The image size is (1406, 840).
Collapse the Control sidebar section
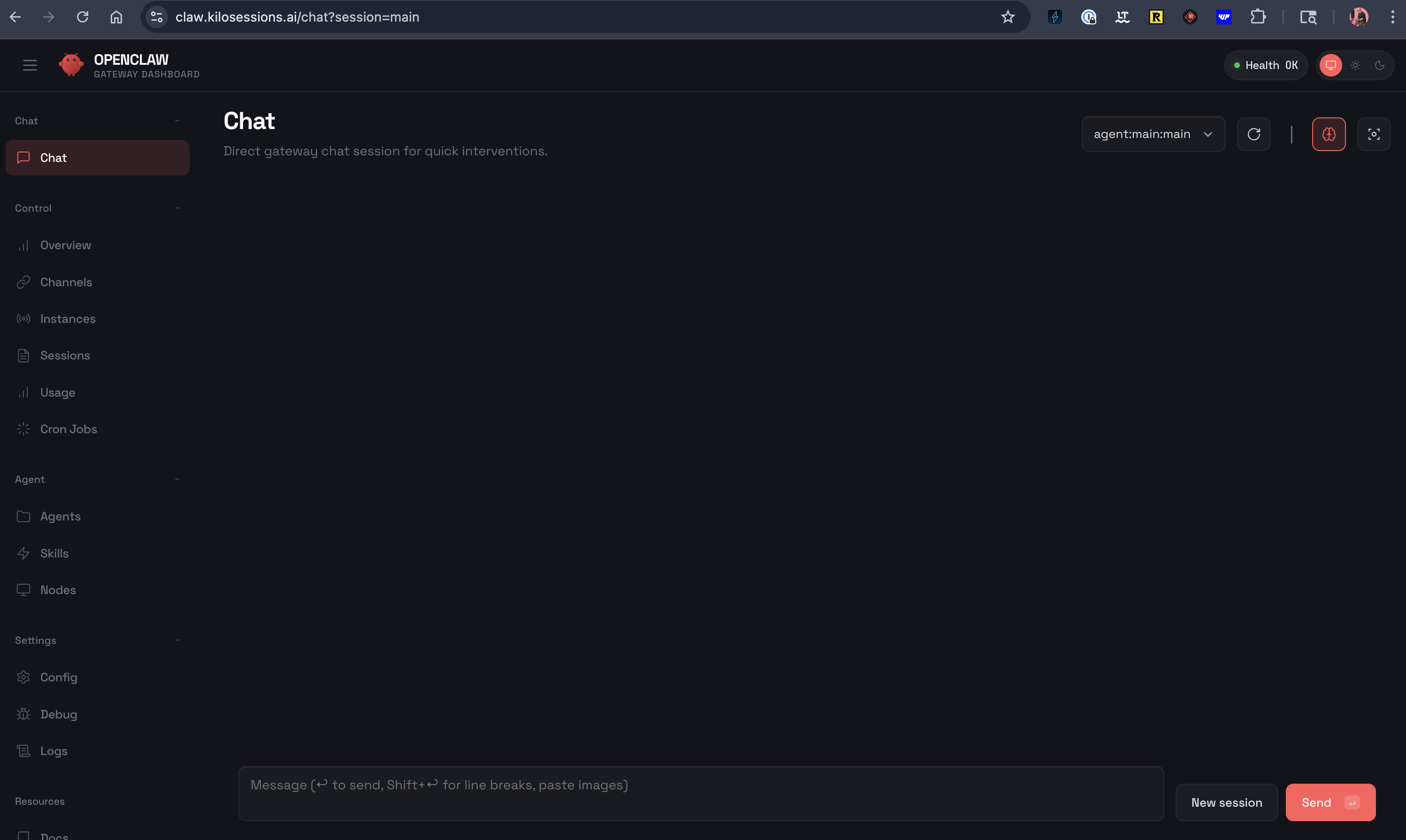177,208
